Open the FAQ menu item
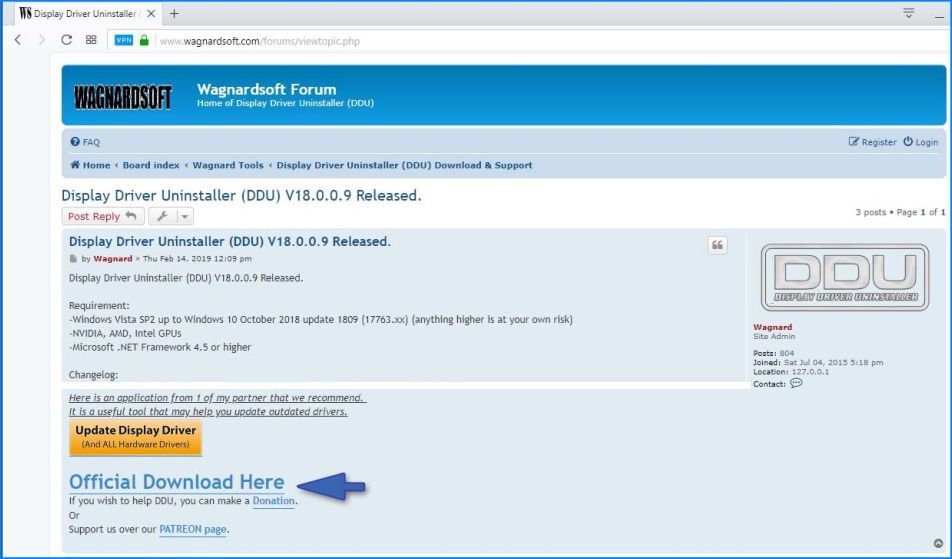The width and height of the screenshot is (952, 559). pyautogui.click(x=85, y=142)
